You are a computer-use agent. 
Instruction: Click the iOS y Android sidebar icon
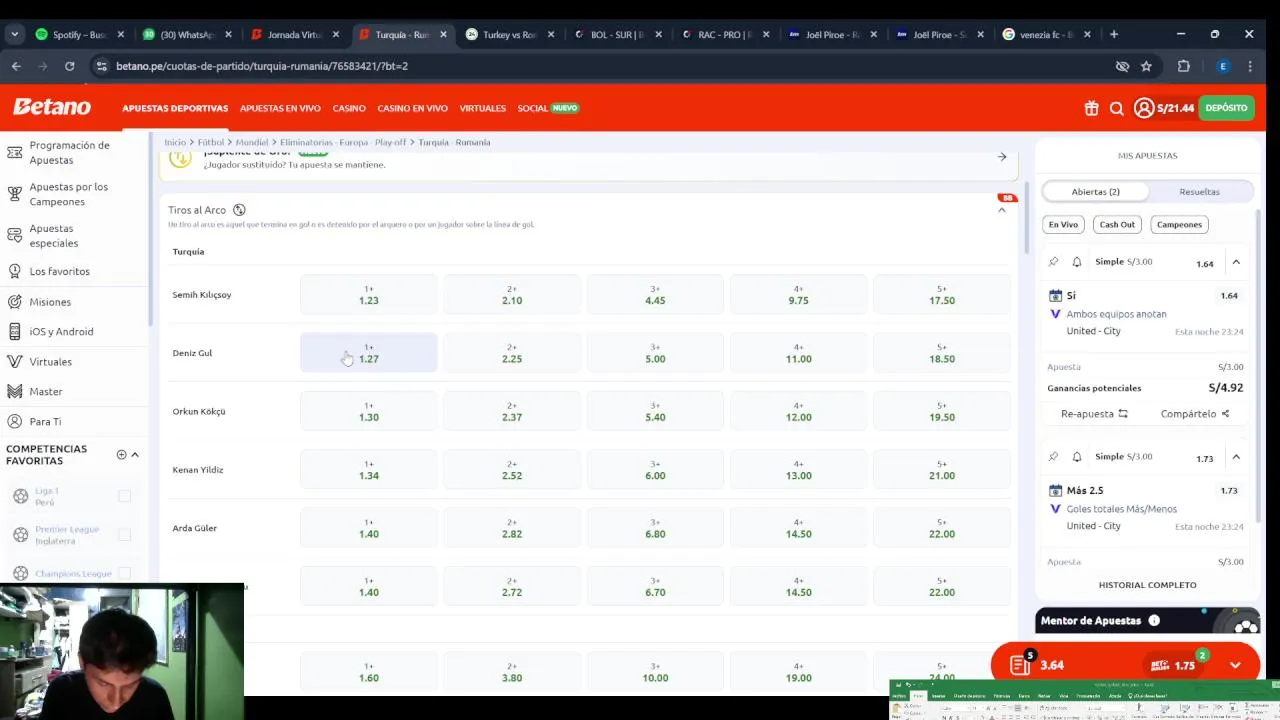(x=14, y=331)
